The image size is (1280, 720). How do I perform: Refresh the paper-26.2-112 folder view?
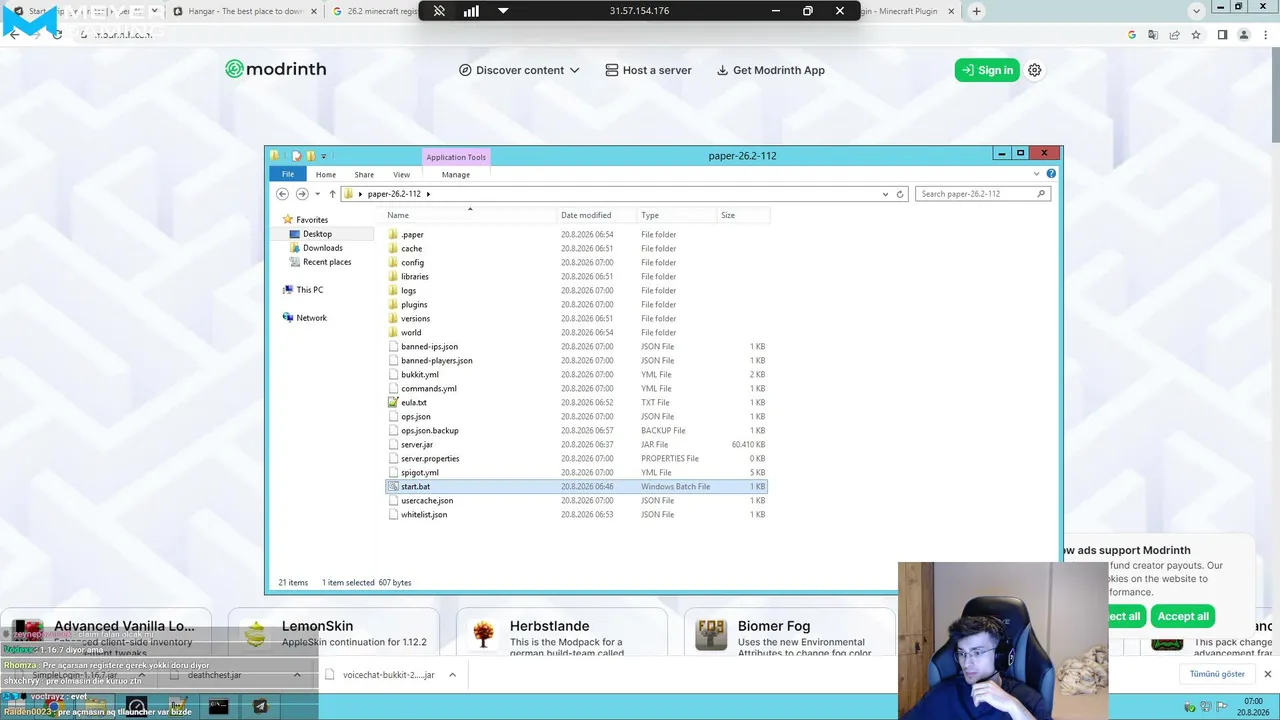(900, 194)
